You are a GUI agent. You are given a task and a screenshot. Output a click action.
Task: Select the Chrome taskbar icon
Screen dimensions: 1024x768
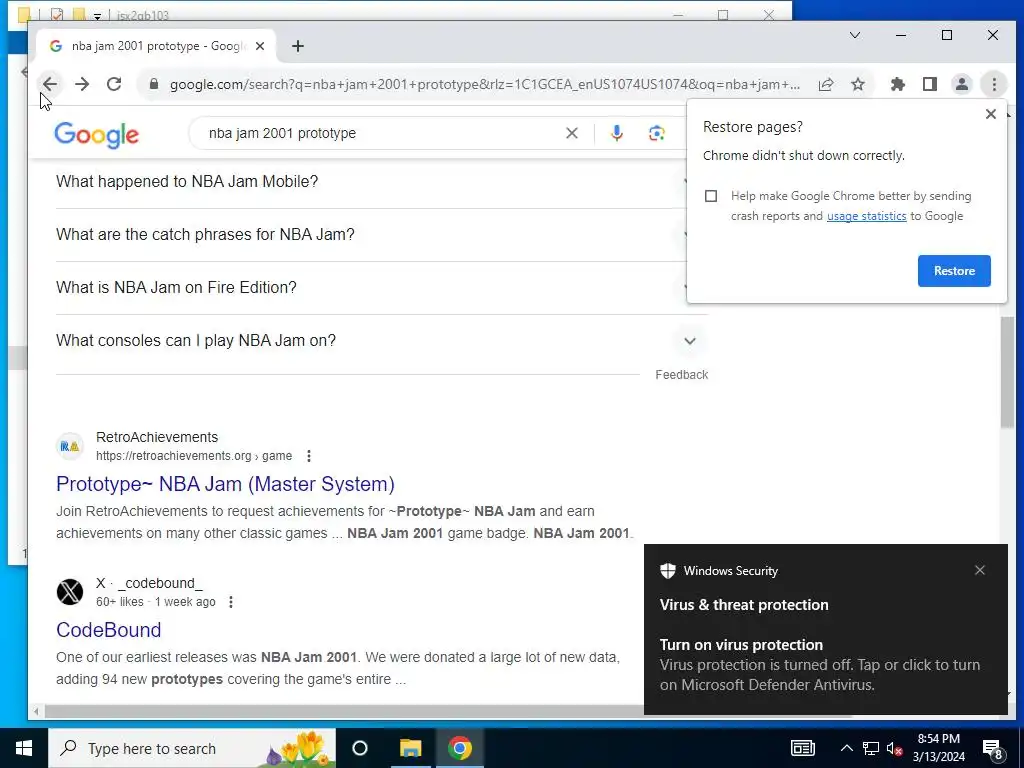coord(460,748)
